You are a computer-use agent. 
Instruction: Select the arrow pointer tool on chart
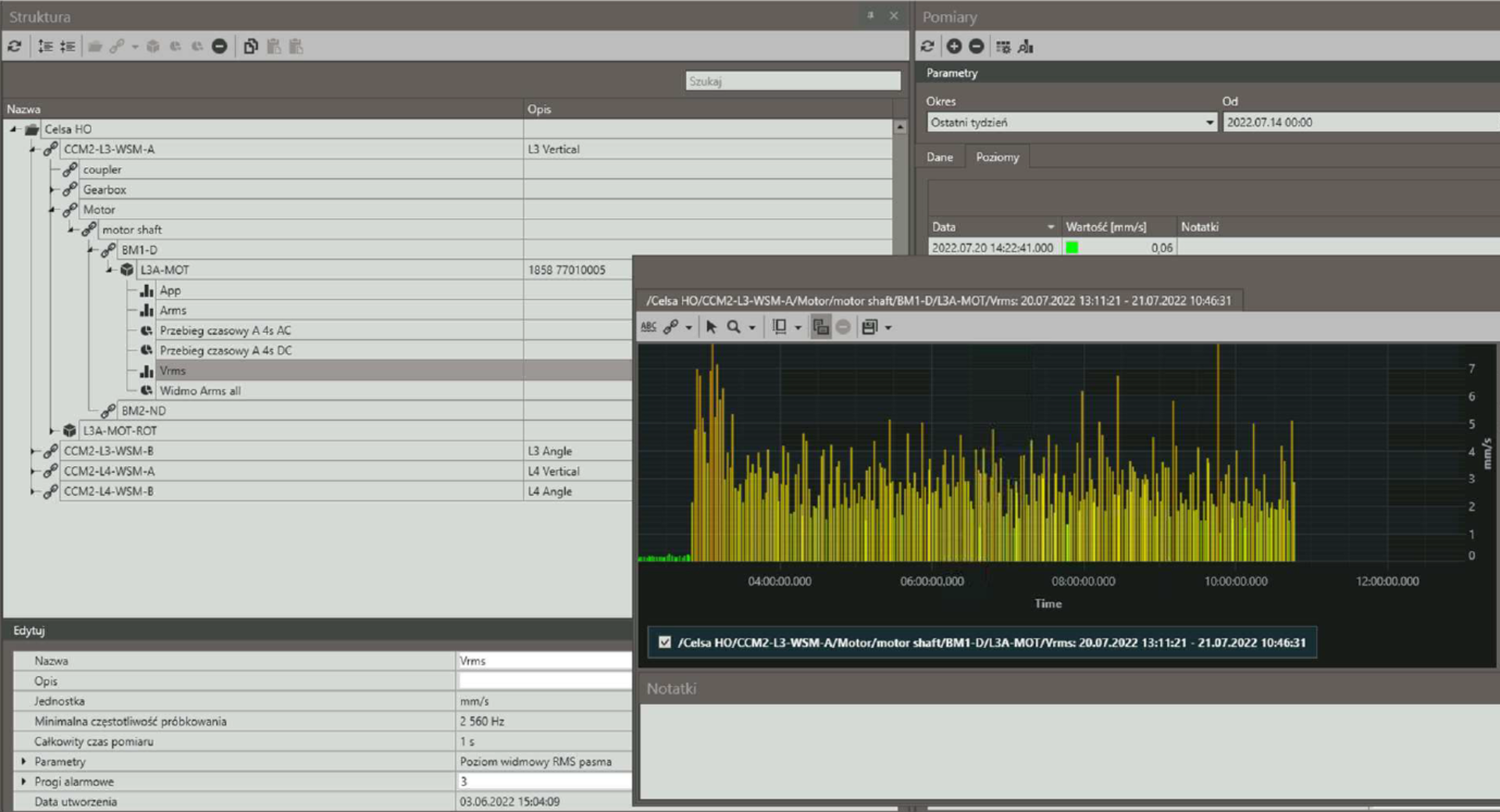[711, 327]
